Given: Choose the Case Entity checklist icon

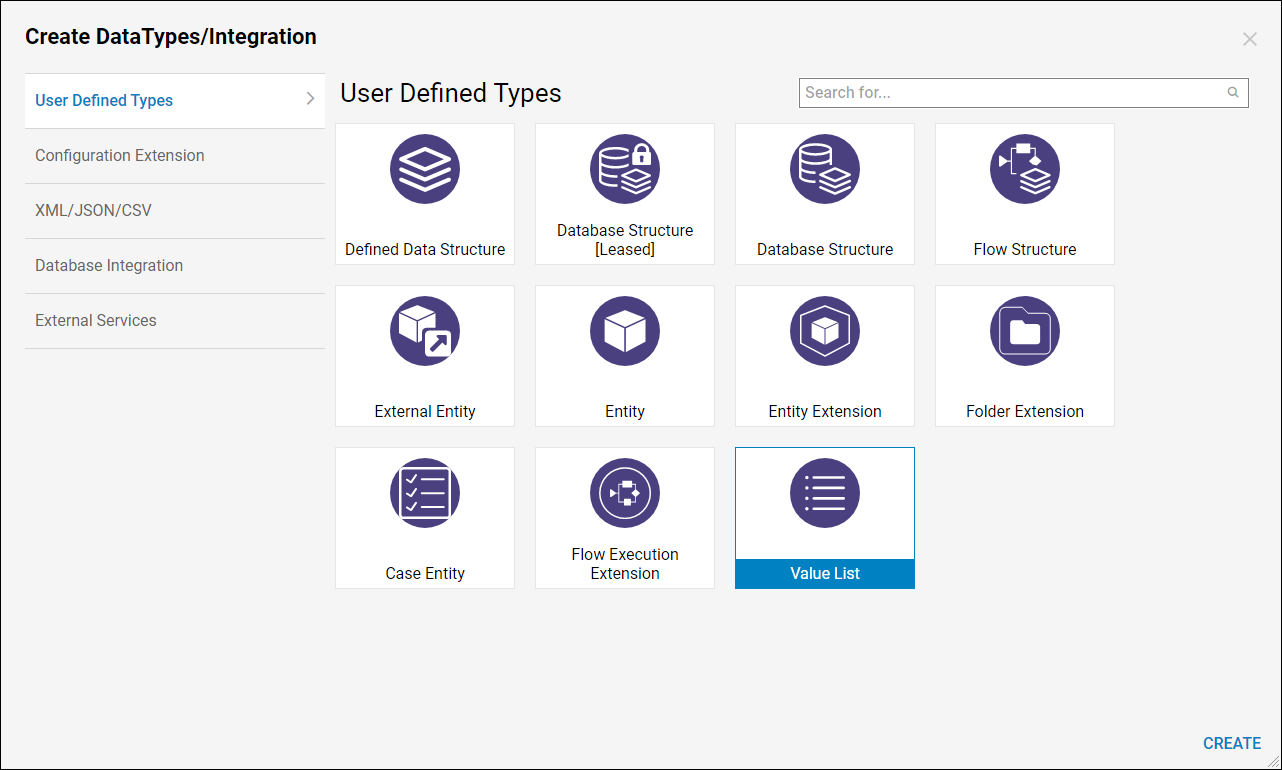Looking at the screenshot, I should click(x=425, y=493).
